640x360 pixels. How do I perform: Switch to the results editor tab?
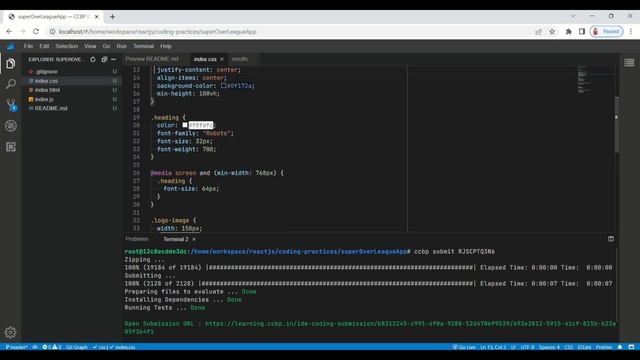point(240,59)
